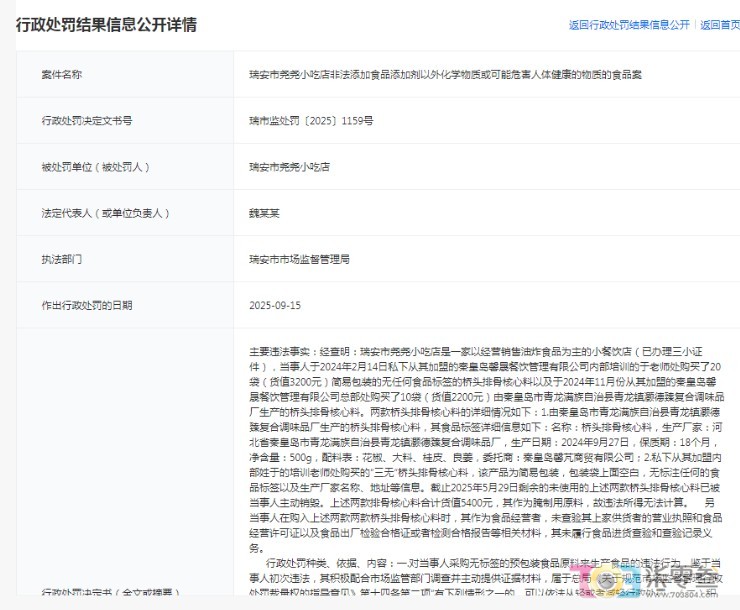Viewport: 740px width, 610px height.
Task: Click the 返回行政处罚结果信息公开 link
Action: (x=628, y=25)
